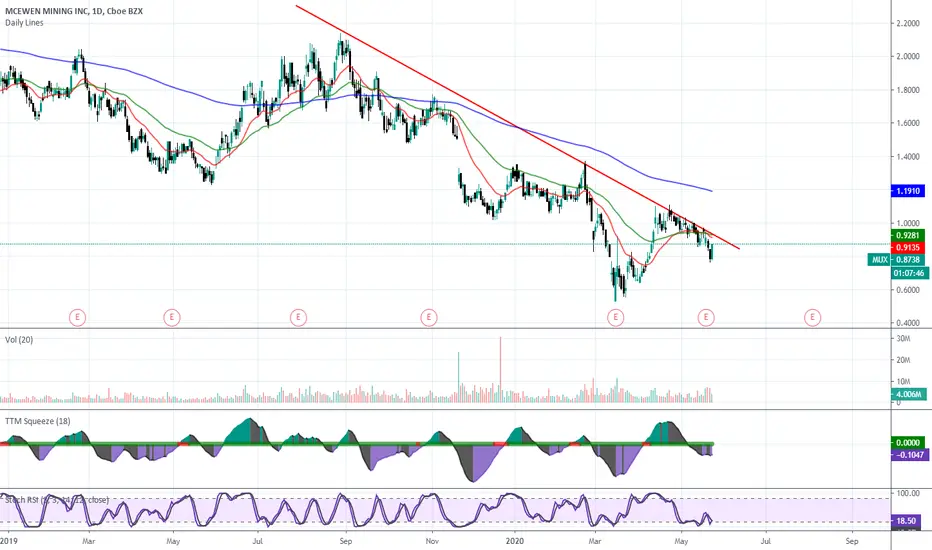Viewport: 932px width, 550px height.
Task: Click the most recent past earnings marker
Action: coord(706,318)
